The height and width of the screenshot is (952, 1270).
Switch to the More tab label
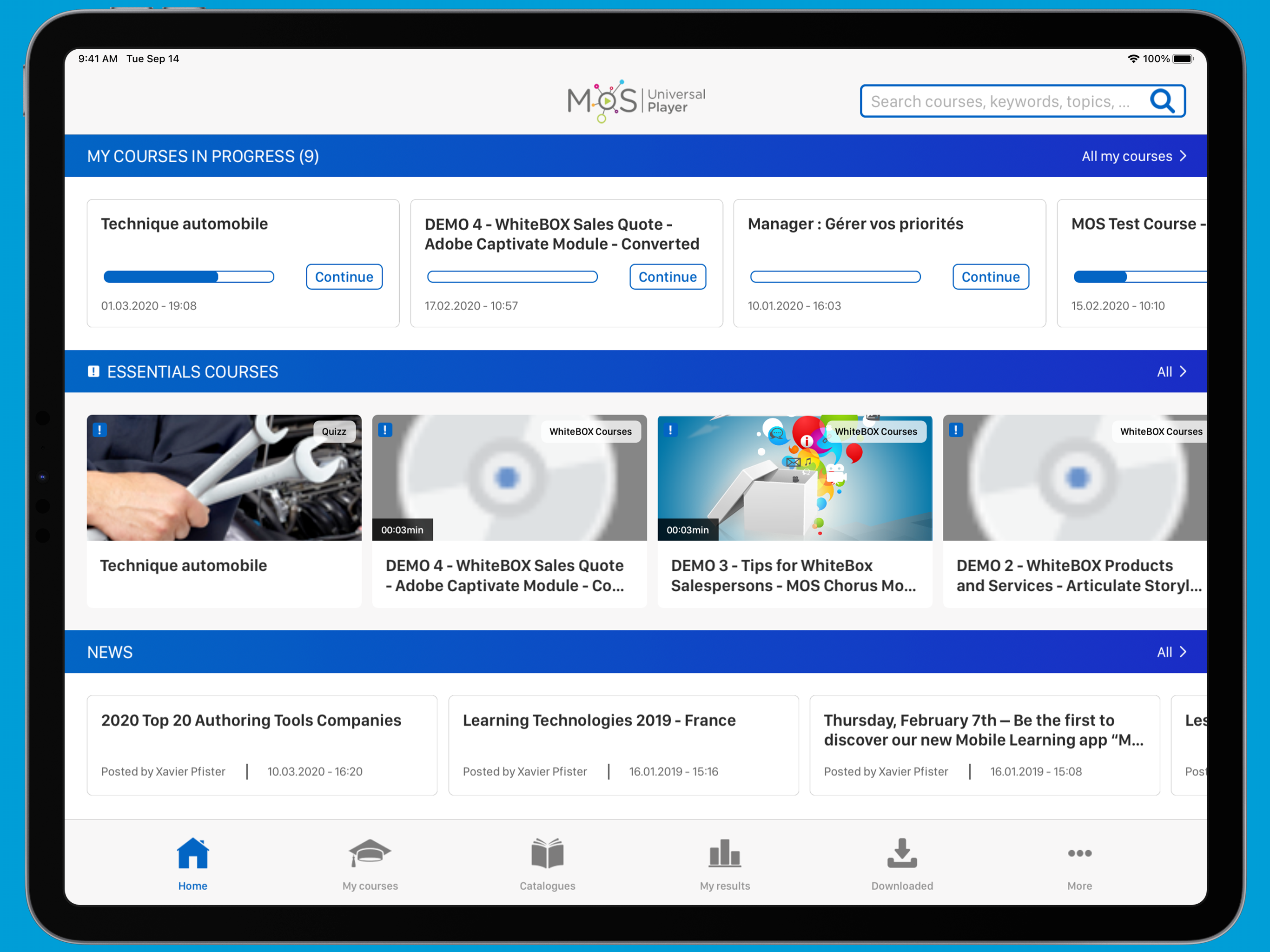(1079, 886)
